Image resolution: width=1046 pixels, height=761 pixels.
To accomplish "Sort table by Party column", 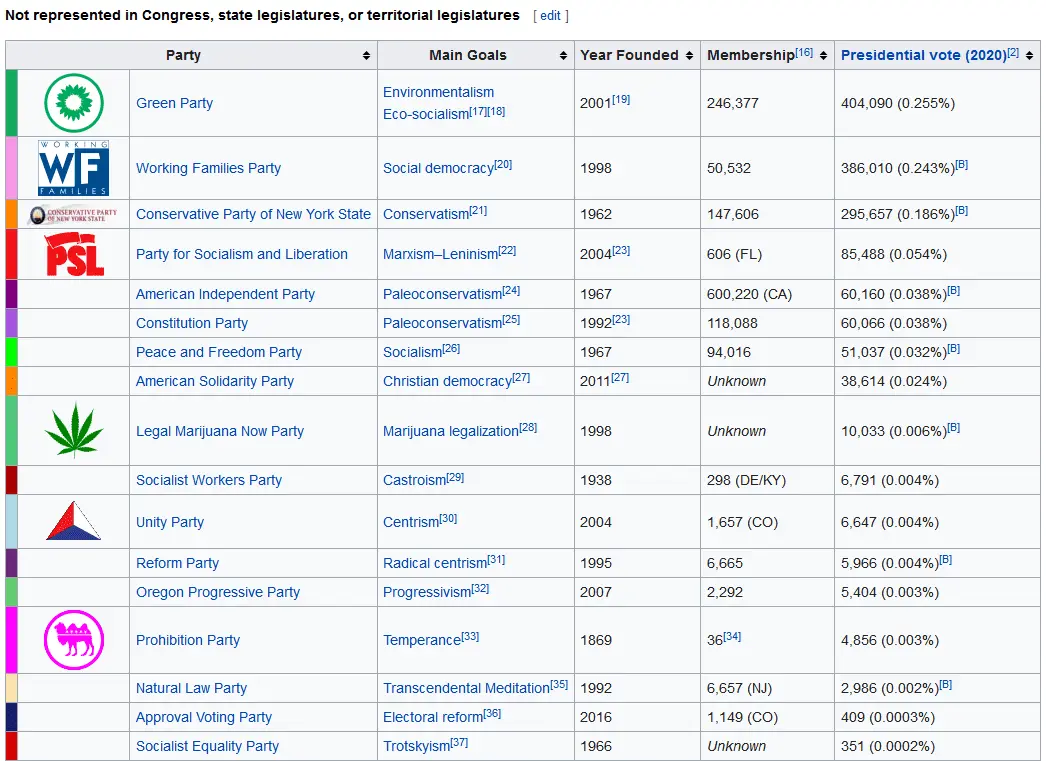I will click(x=366, y=56).
